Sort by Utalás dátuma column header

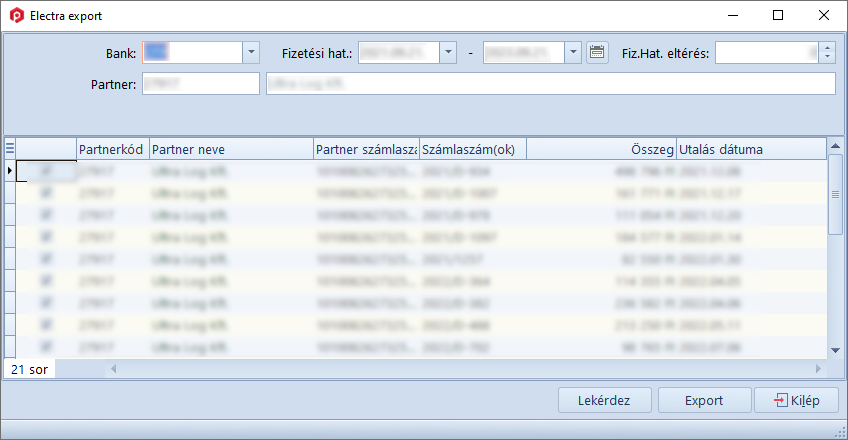tap(751, 149)
